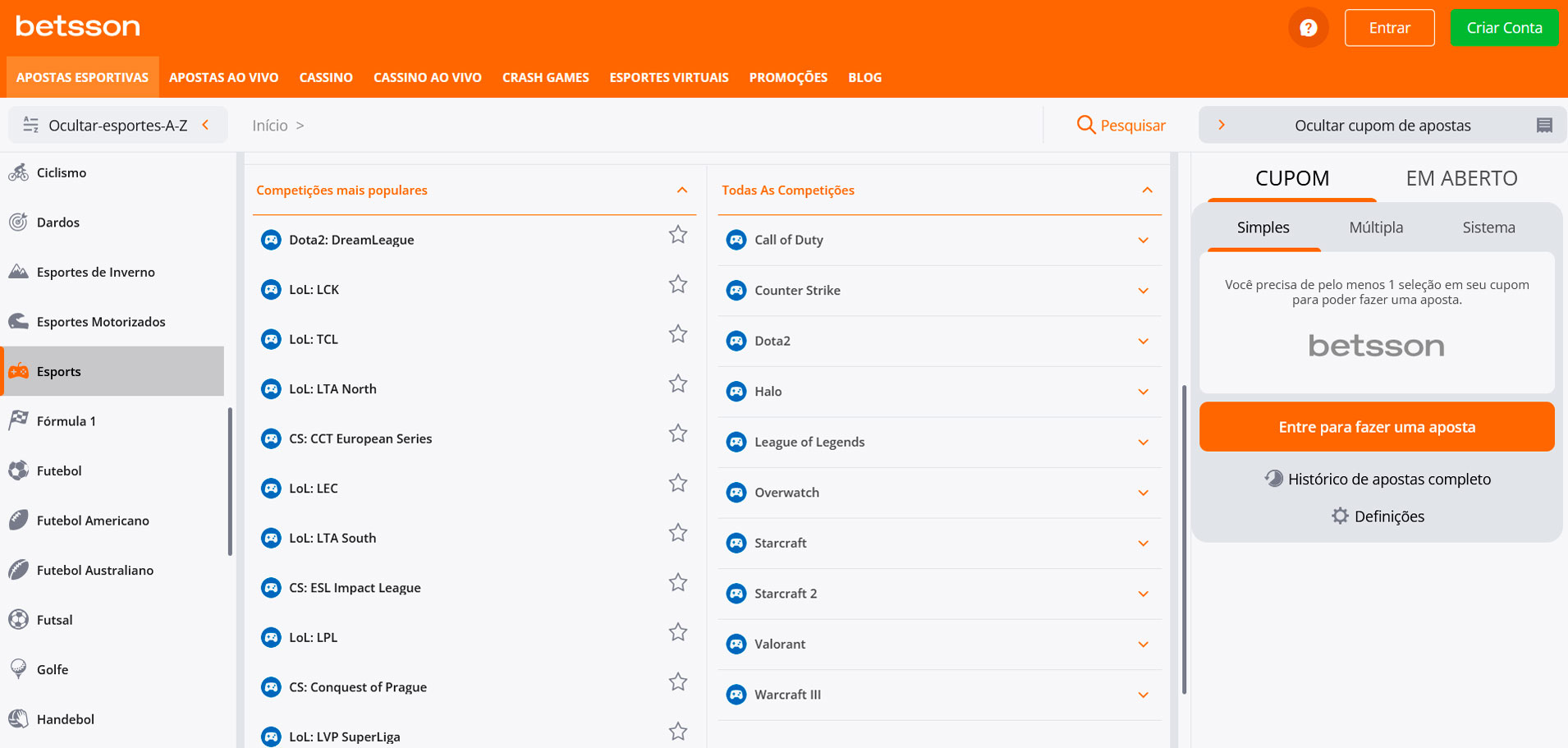Open CRASH GAMES in the navigation
This screenshot has width=1568, height=748.
pos(546,77)
